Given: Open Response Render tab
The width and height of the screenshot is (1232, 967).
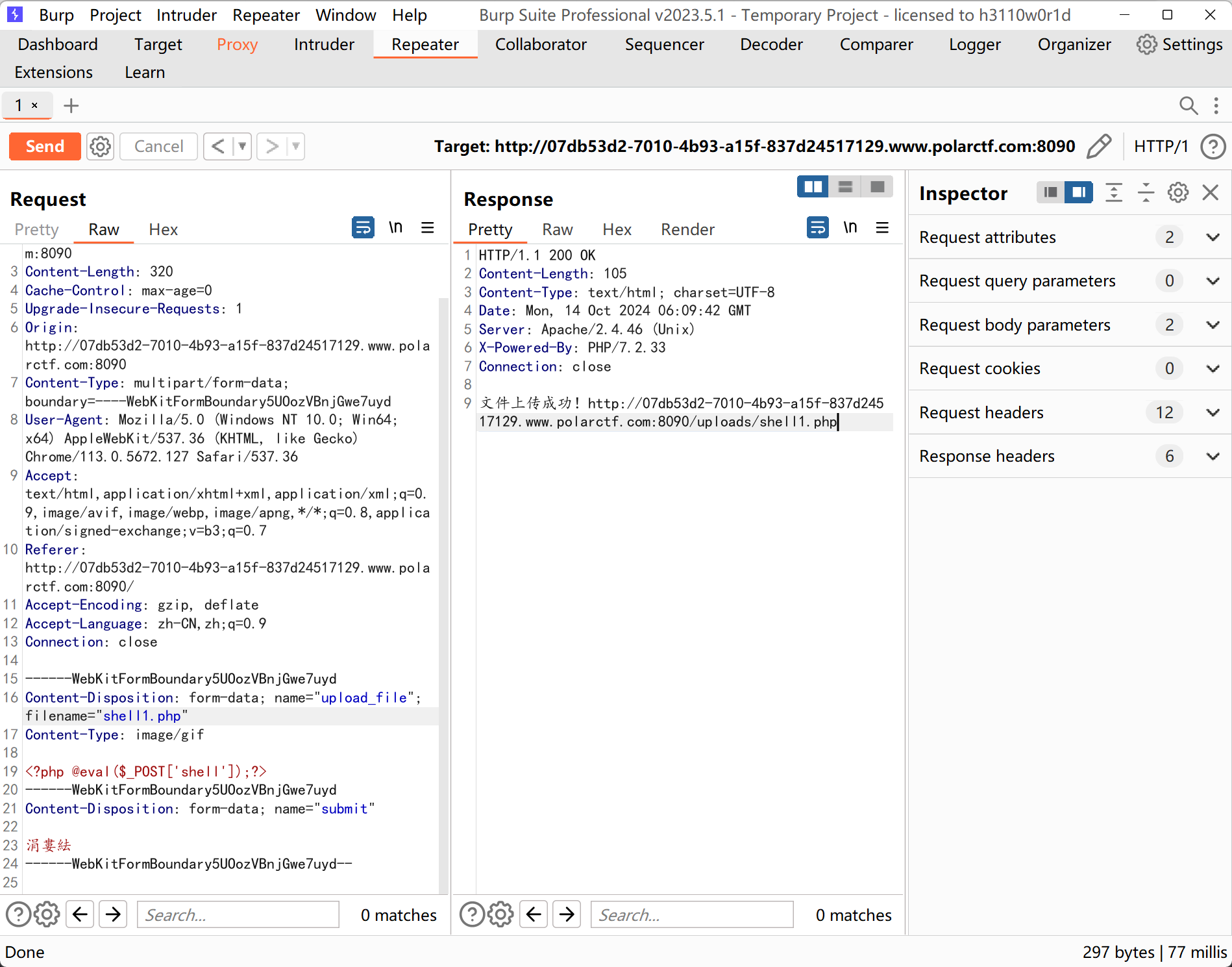Looking at the screenshot, I should coord(687,229).
